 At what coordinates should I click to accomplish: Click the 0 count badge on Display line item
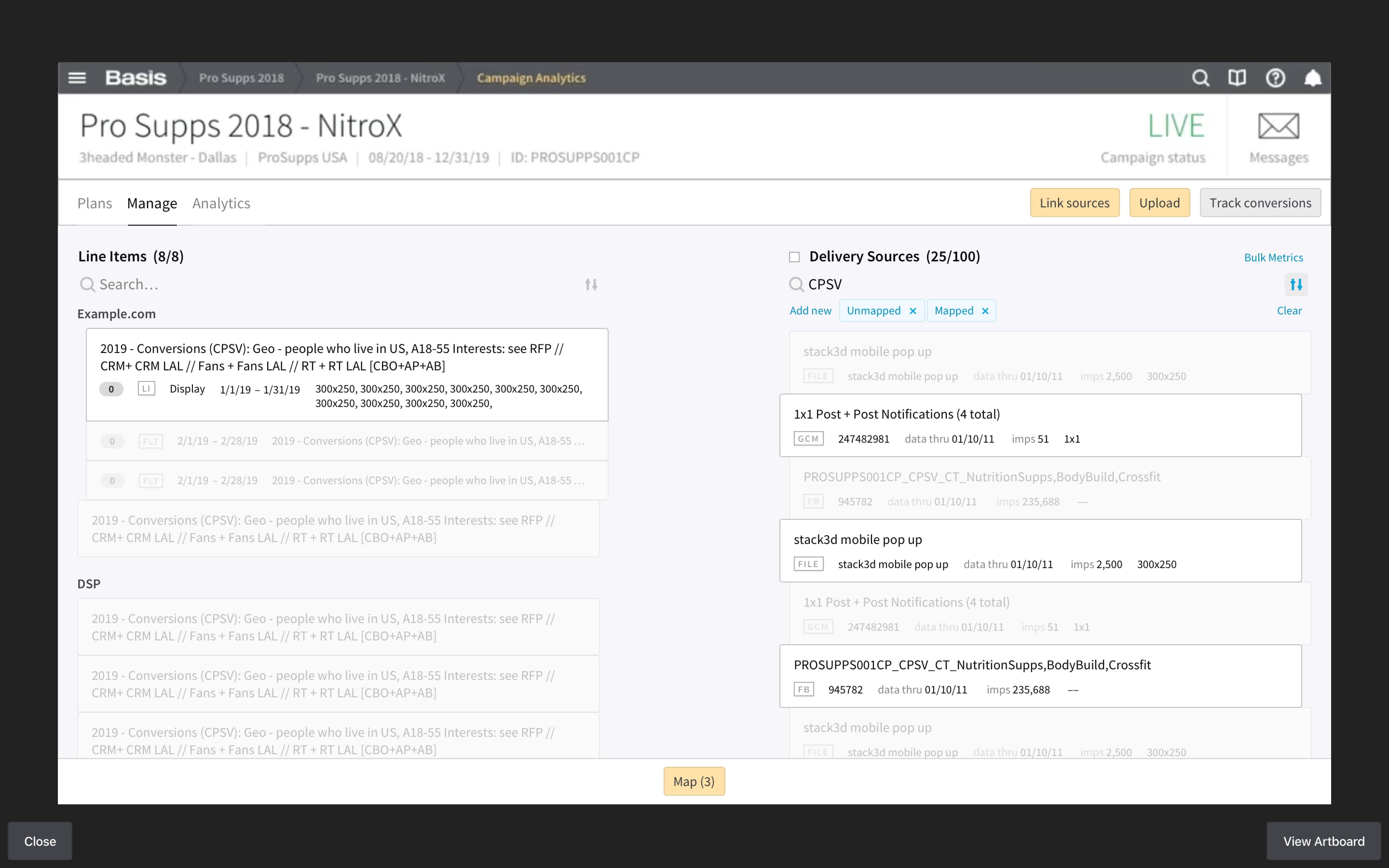(111, 389)
